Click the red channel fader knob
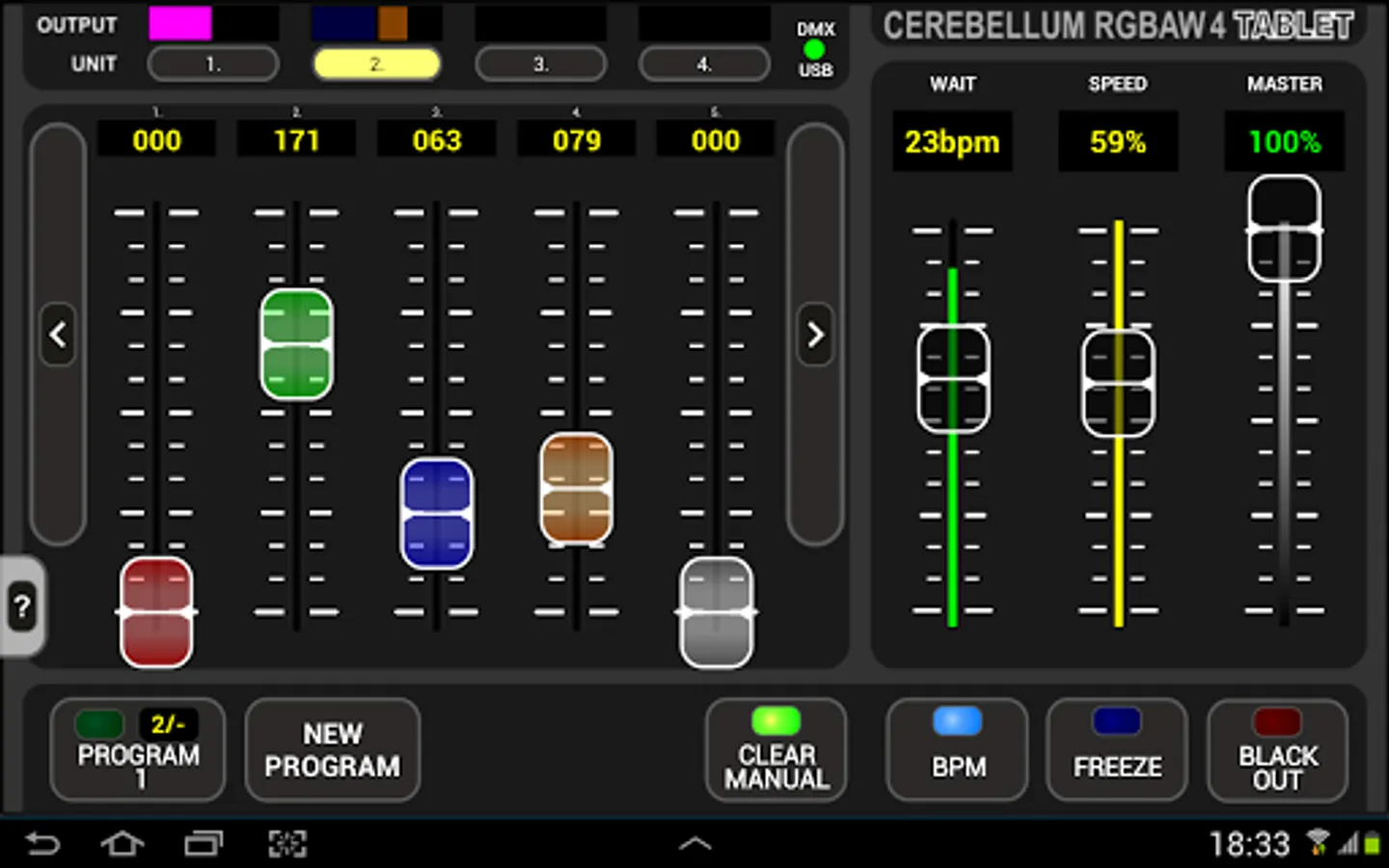Viewport: 1389px width, 868px height. [x=156, y=612]
